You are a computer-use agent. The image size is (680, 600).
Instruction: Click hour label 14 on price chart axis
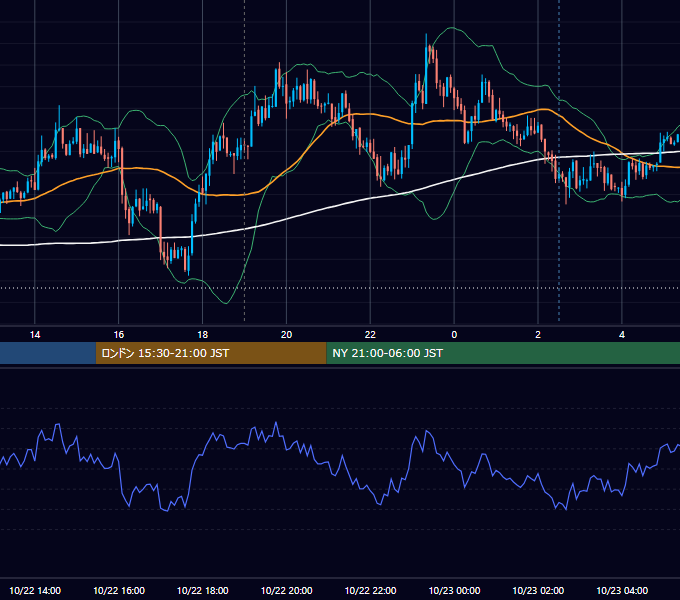(x=35, y=335)
